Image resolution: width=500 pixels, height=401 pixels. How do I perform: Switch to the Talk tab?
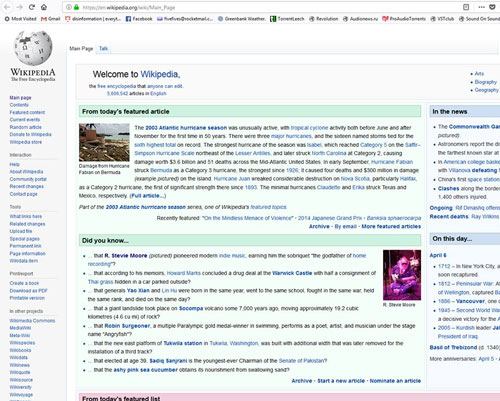(x=103, y=49)
